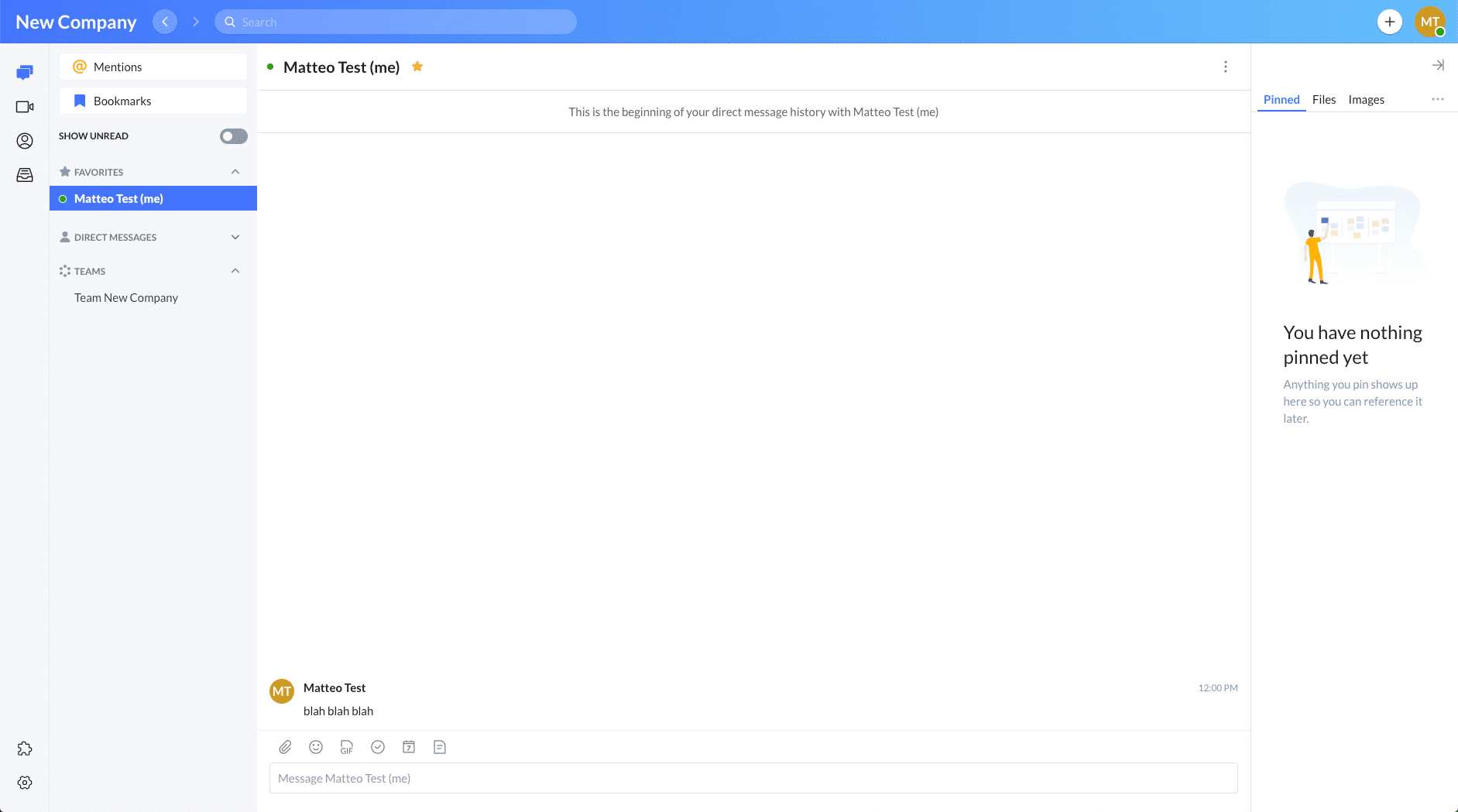Expand the Direct Messages section
Image resolution: width=1458 pixels, height=812 pixels.
pyautogui.click(x=235, y=237)
